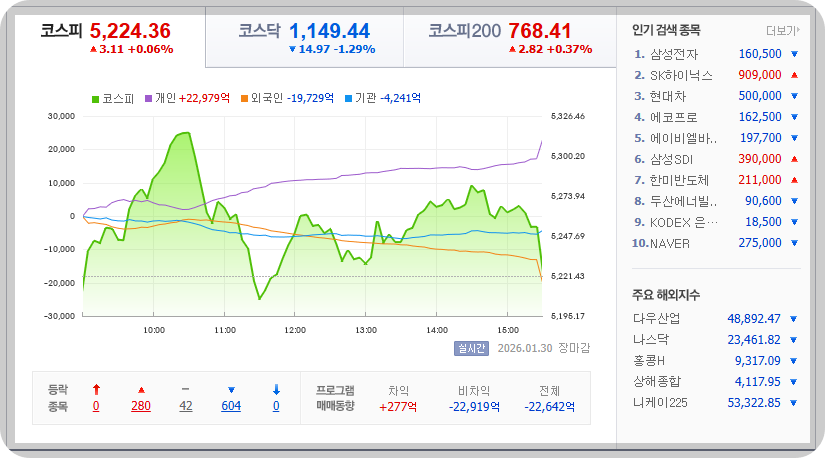The width and height of the screenshot is (825, 458).
Task: Click the 비차익 value -22,919억
Action: (x=475, y=407)
